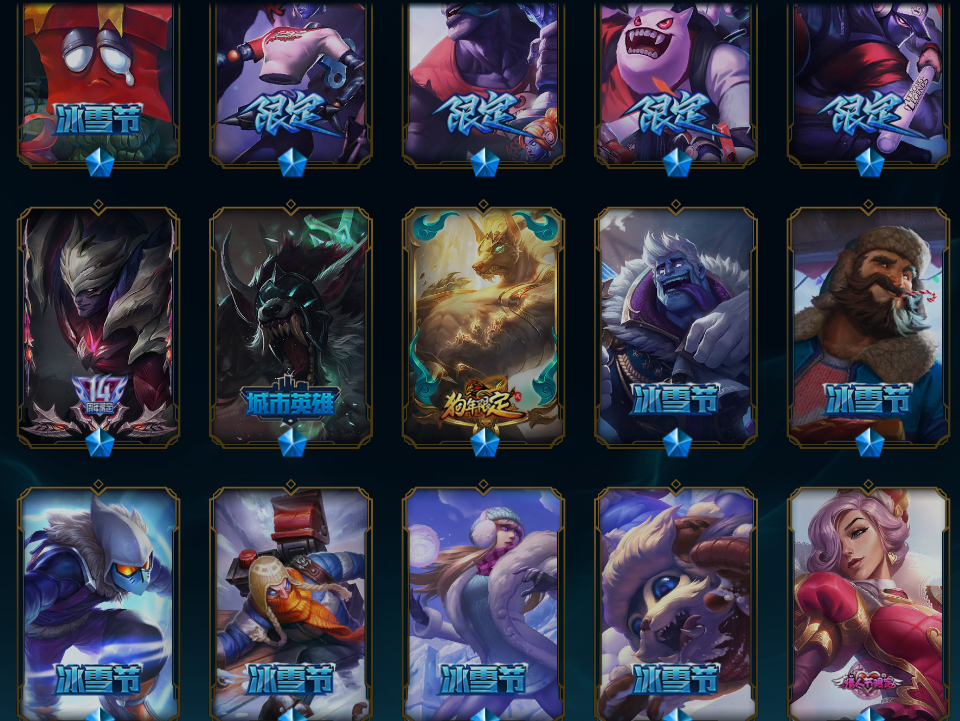The image size is (960, 721).
Task: Click the 14周年限定 anniversary badge
Action: point(99,396)
